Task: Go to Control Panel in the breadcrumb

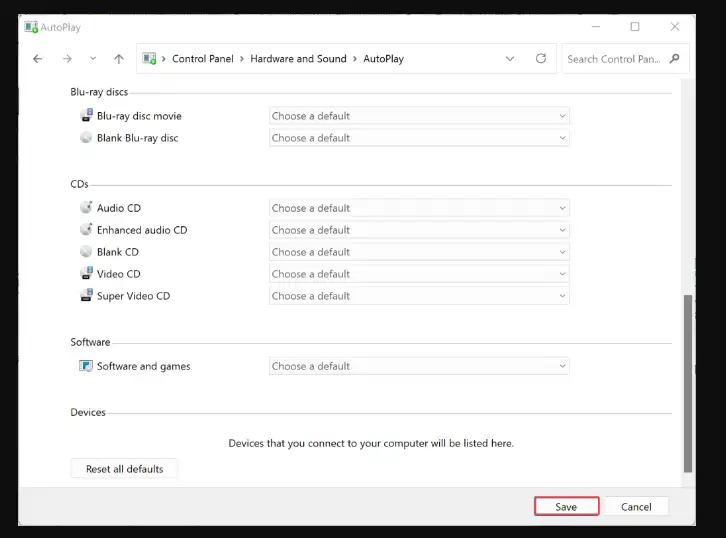Action: pyautogui.click(x=203, y=59)
